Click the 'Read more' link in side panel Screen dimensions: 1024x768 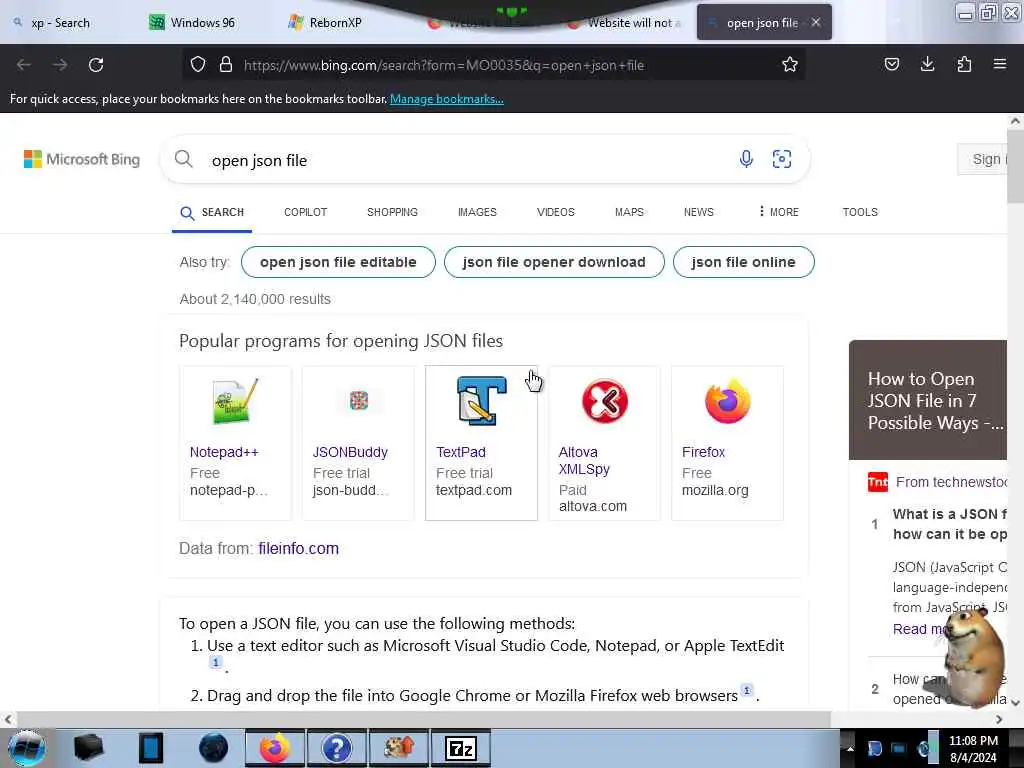[918, 629]
